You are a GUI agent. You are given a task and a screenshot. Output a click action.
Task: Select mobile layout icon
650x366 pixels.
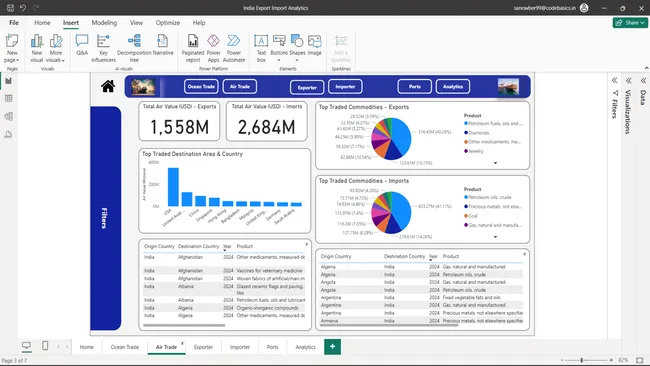point(45,346)
